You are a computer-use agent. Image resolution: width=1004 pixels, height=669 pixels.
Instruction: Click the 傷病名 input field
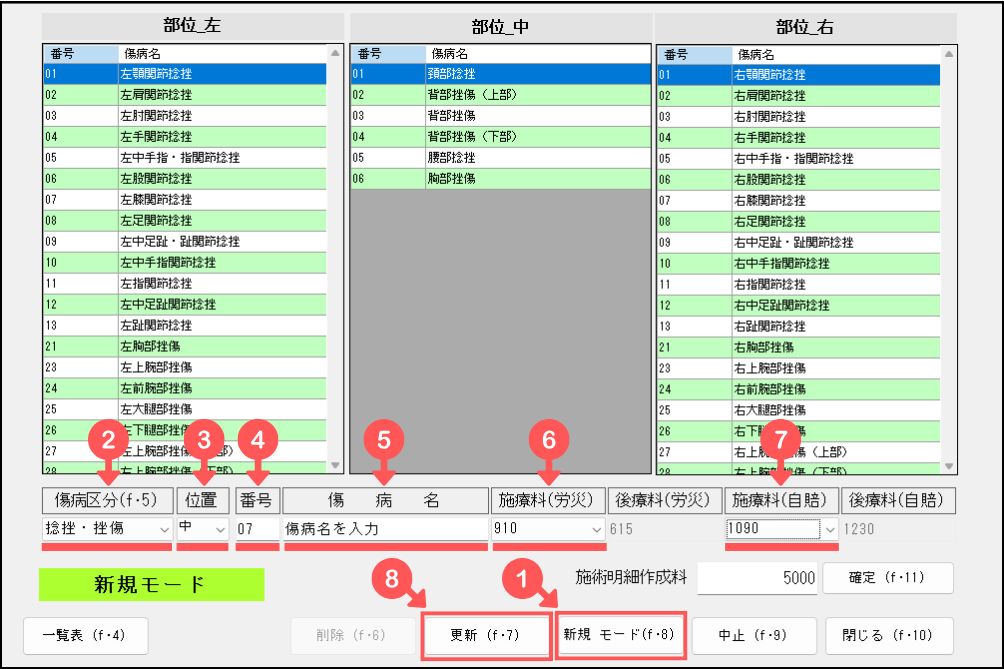(x=383, y=528)
